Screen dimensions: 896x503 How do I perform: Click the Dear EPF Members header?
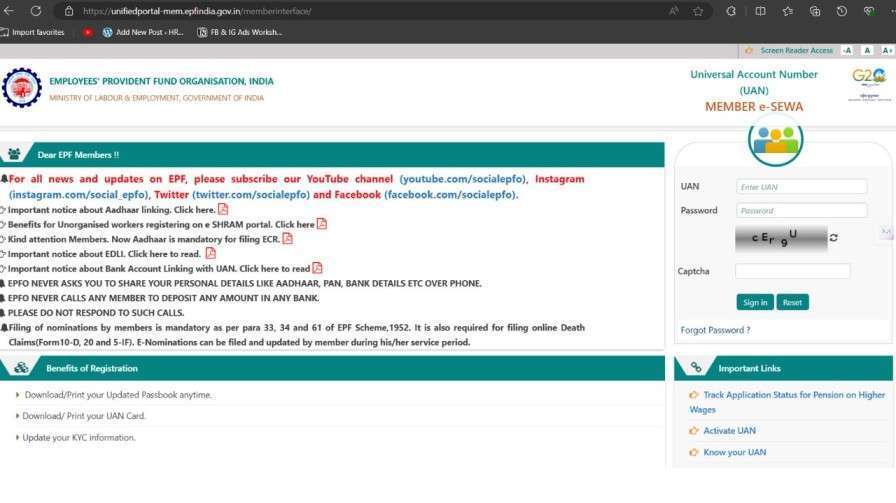pos(78,155)
